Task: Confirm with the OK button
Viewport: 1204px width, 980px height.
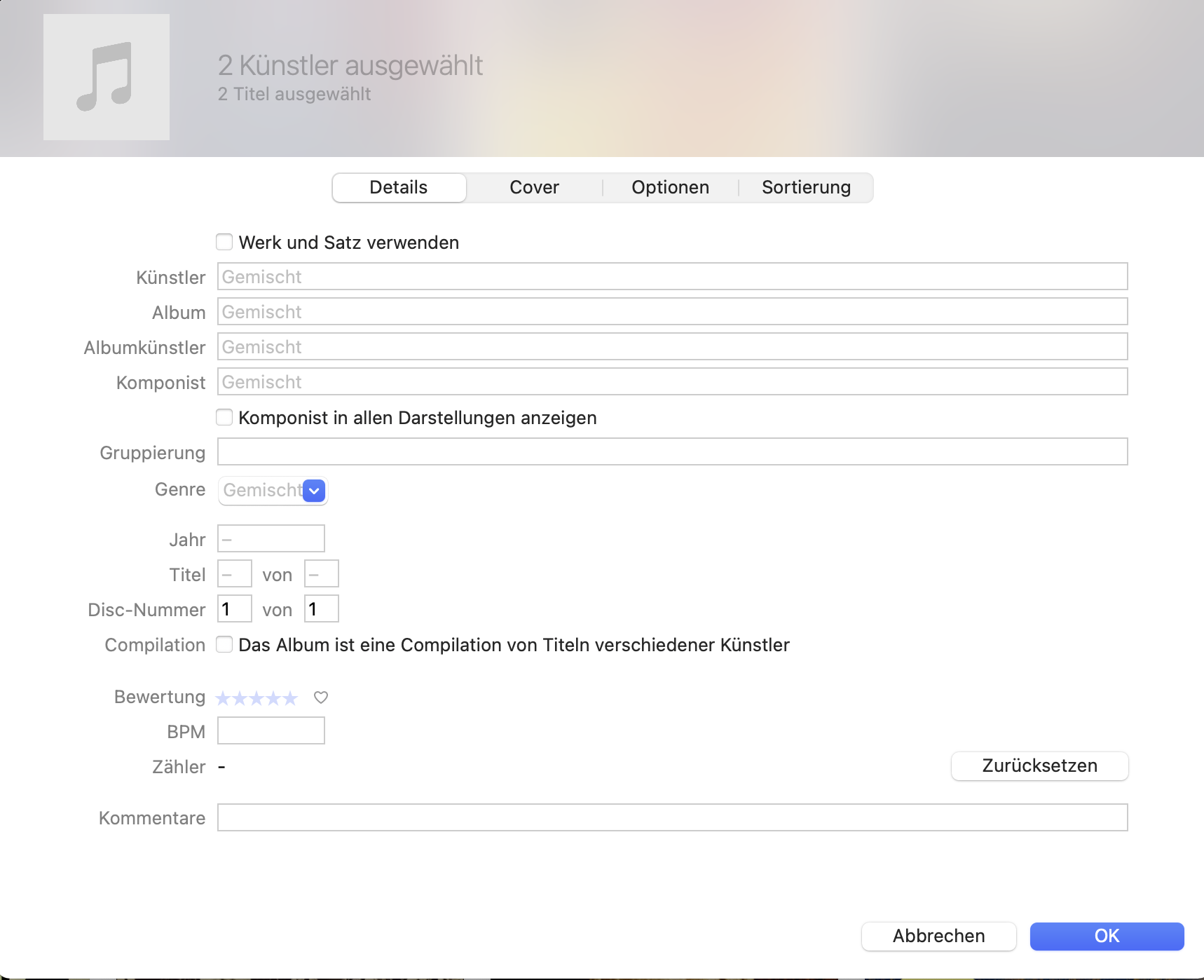Action: pos(1107,937)
